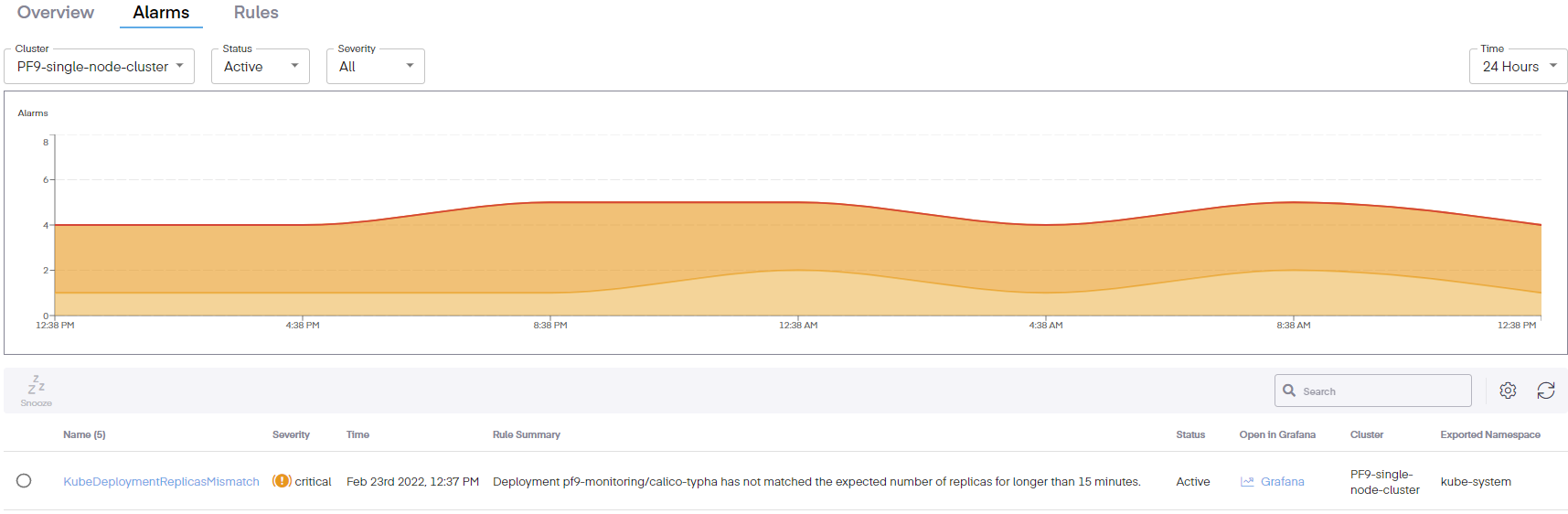Screen dimensions: 1568x514
Task: Open table settings gear icon
Action: click(1508, 391)
